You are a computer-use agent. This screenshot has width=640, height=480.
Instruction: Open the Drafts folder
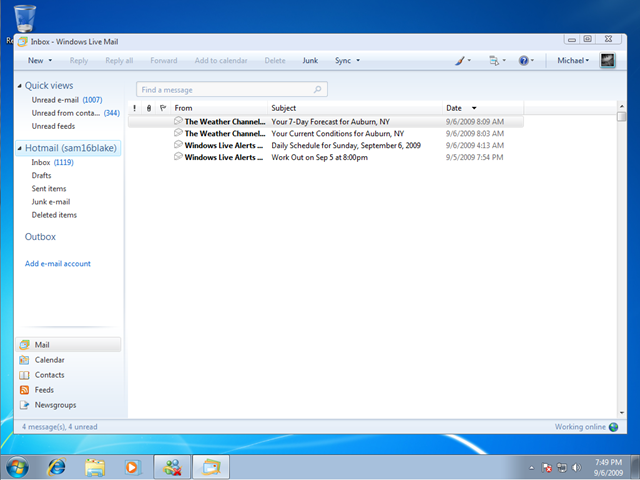pos(42,176)
